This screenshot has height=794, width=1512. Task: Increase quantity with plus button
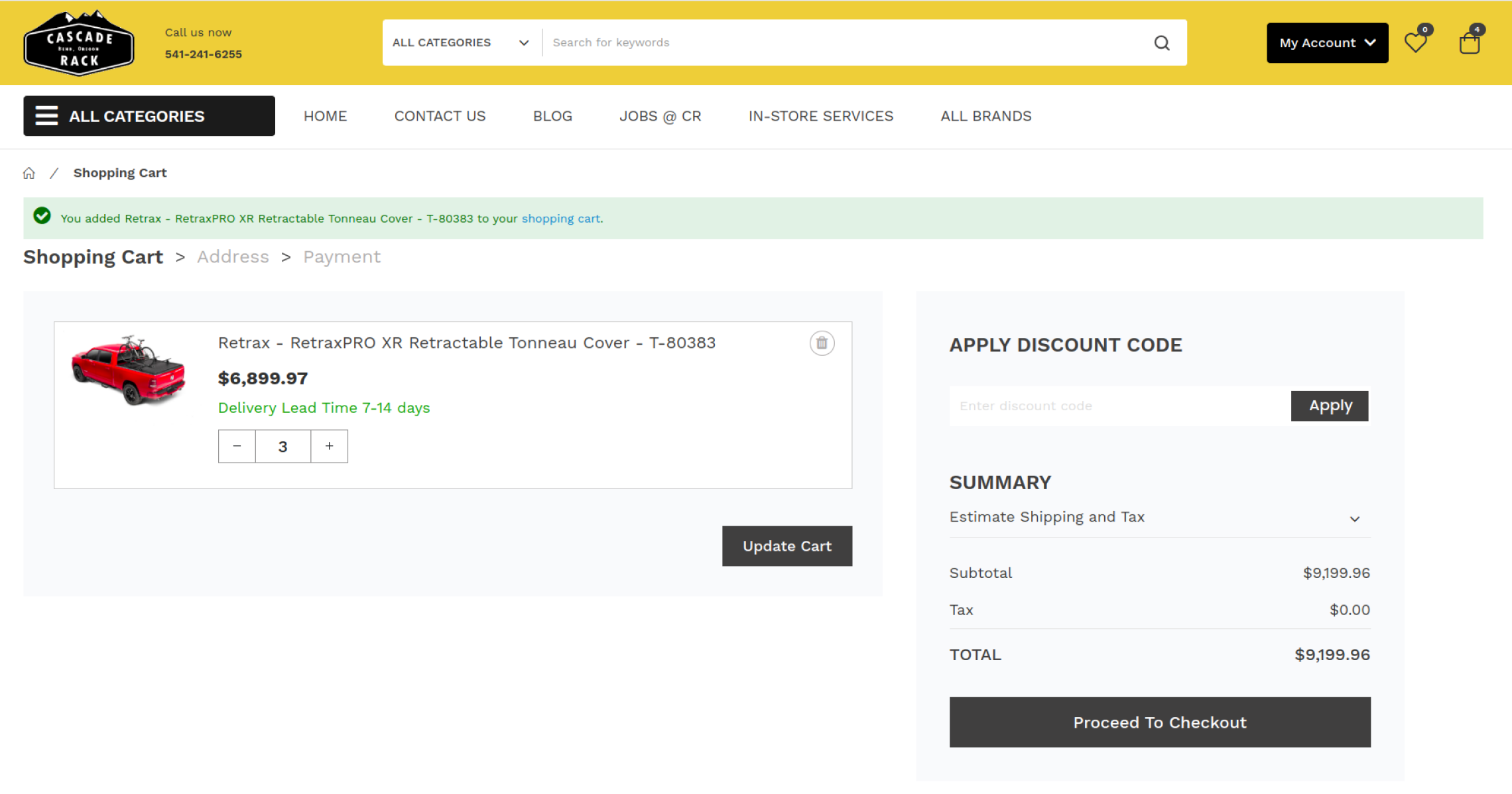(329, 446)
